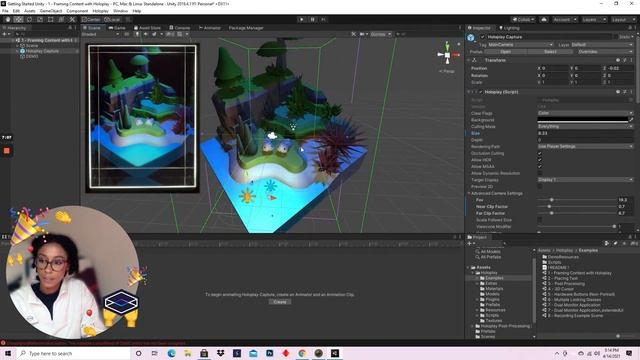The height and width of the screenshot is (360, 640).
Task: Toggle Occlusion Culling checkbox
Action: tap(540, 153)
